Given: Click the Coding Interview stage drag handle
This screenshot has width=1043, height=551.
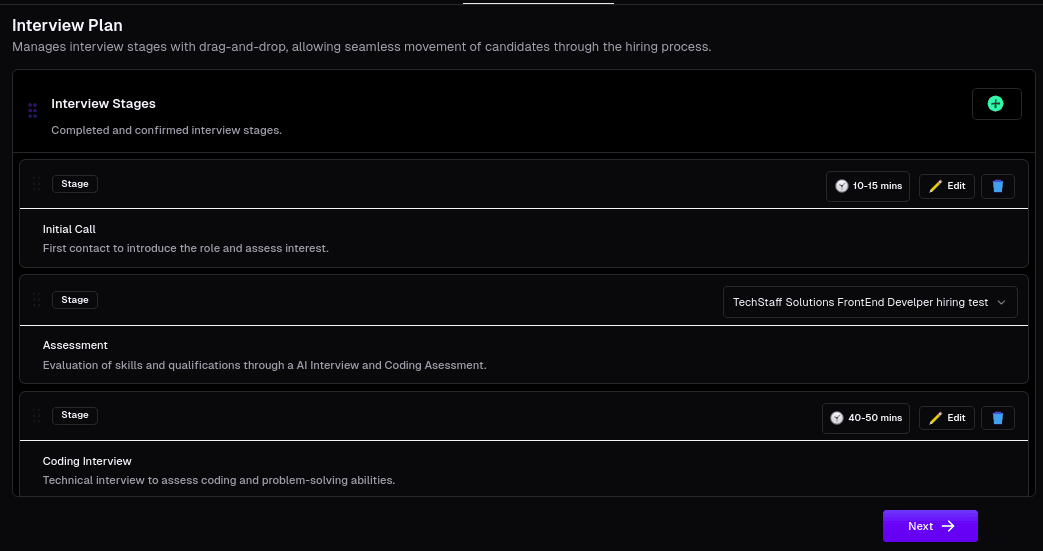Looking at the screenshot, I should click(37, 416).
